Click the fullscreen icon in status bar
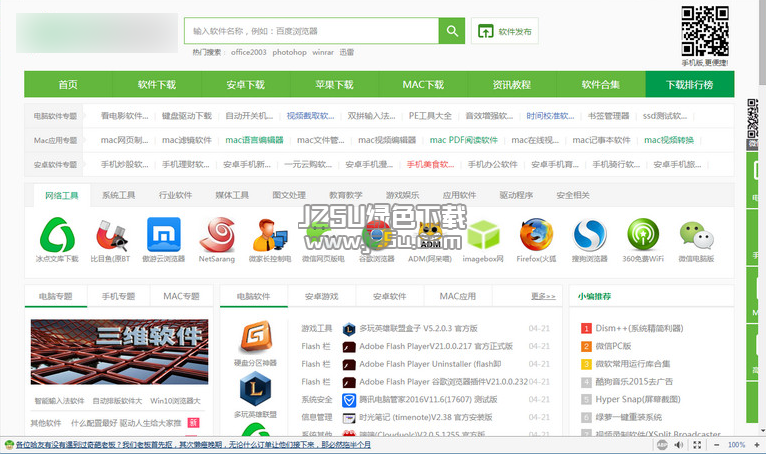Screen dimensions: 766x455 click(697, 445)
